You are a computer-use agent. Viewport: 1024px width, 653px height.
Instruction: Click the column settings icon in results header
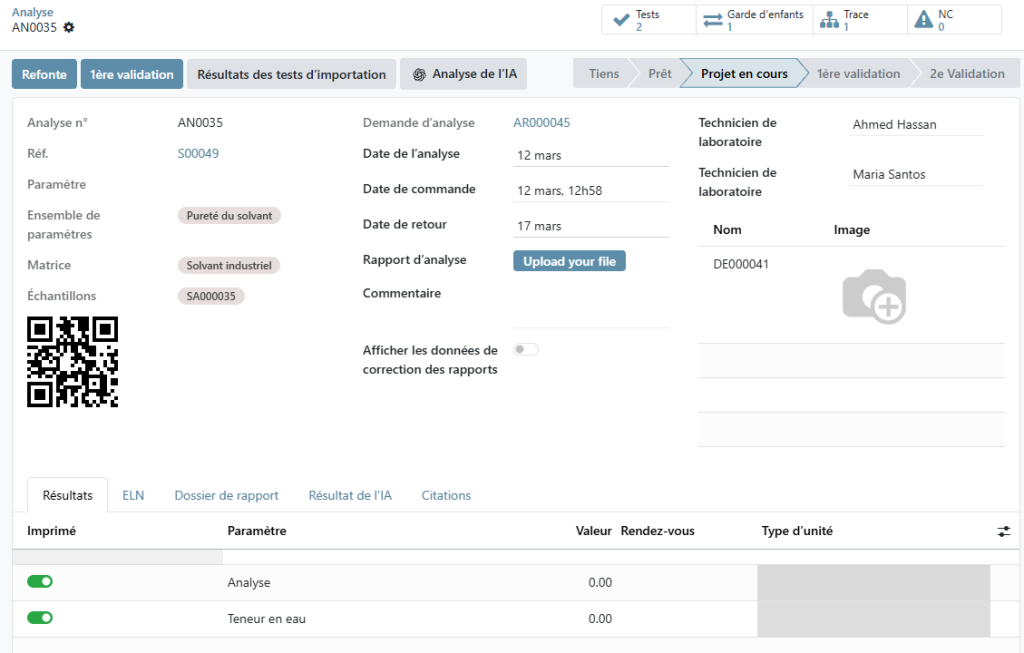[1004, 533]
